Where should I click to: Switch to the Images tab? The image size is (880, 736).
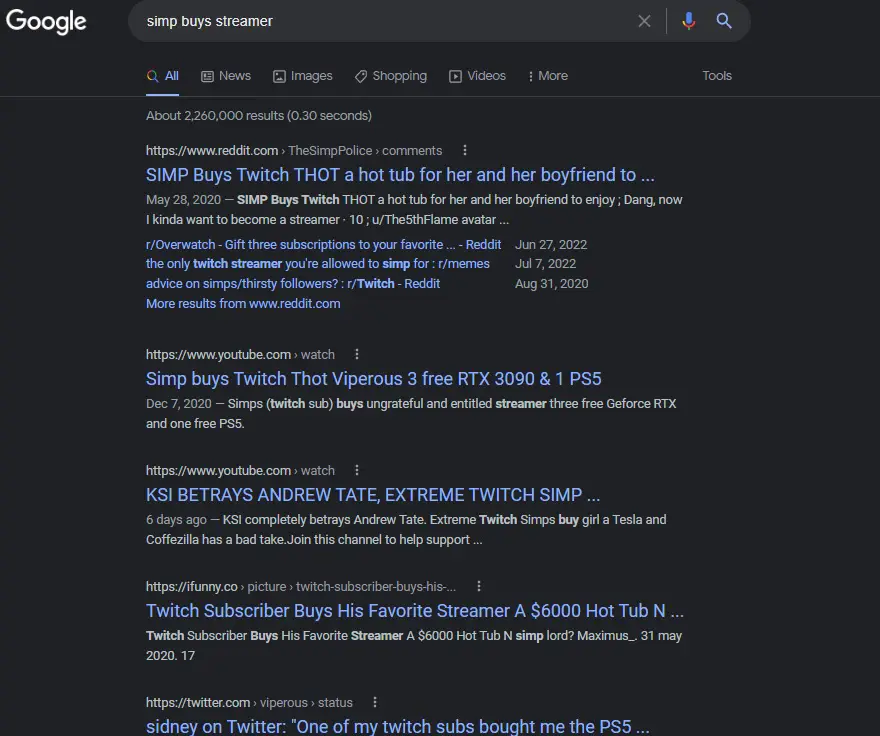(302, 76)
